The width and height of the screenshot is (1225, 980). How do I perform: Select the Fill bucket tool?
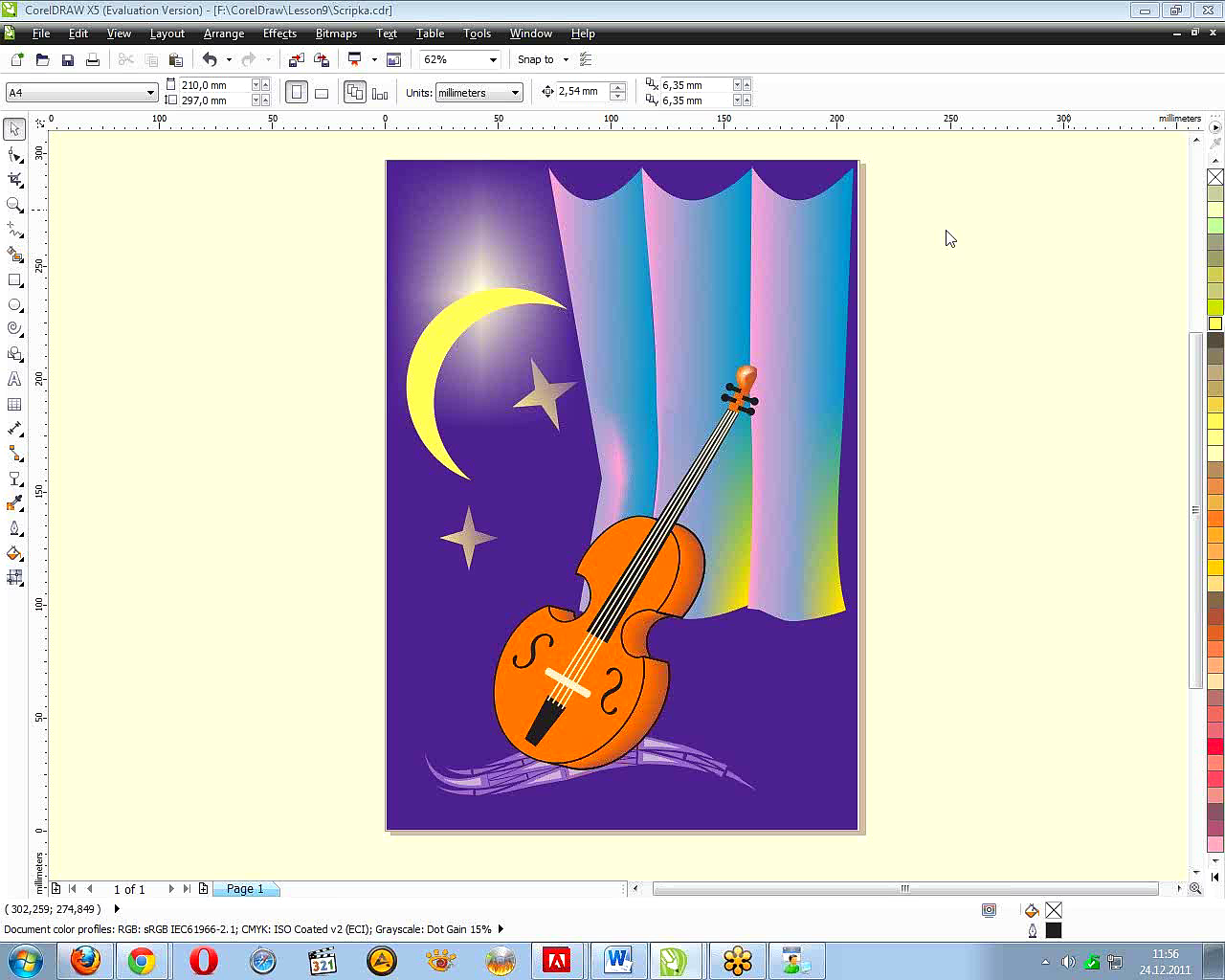(14, 553)
